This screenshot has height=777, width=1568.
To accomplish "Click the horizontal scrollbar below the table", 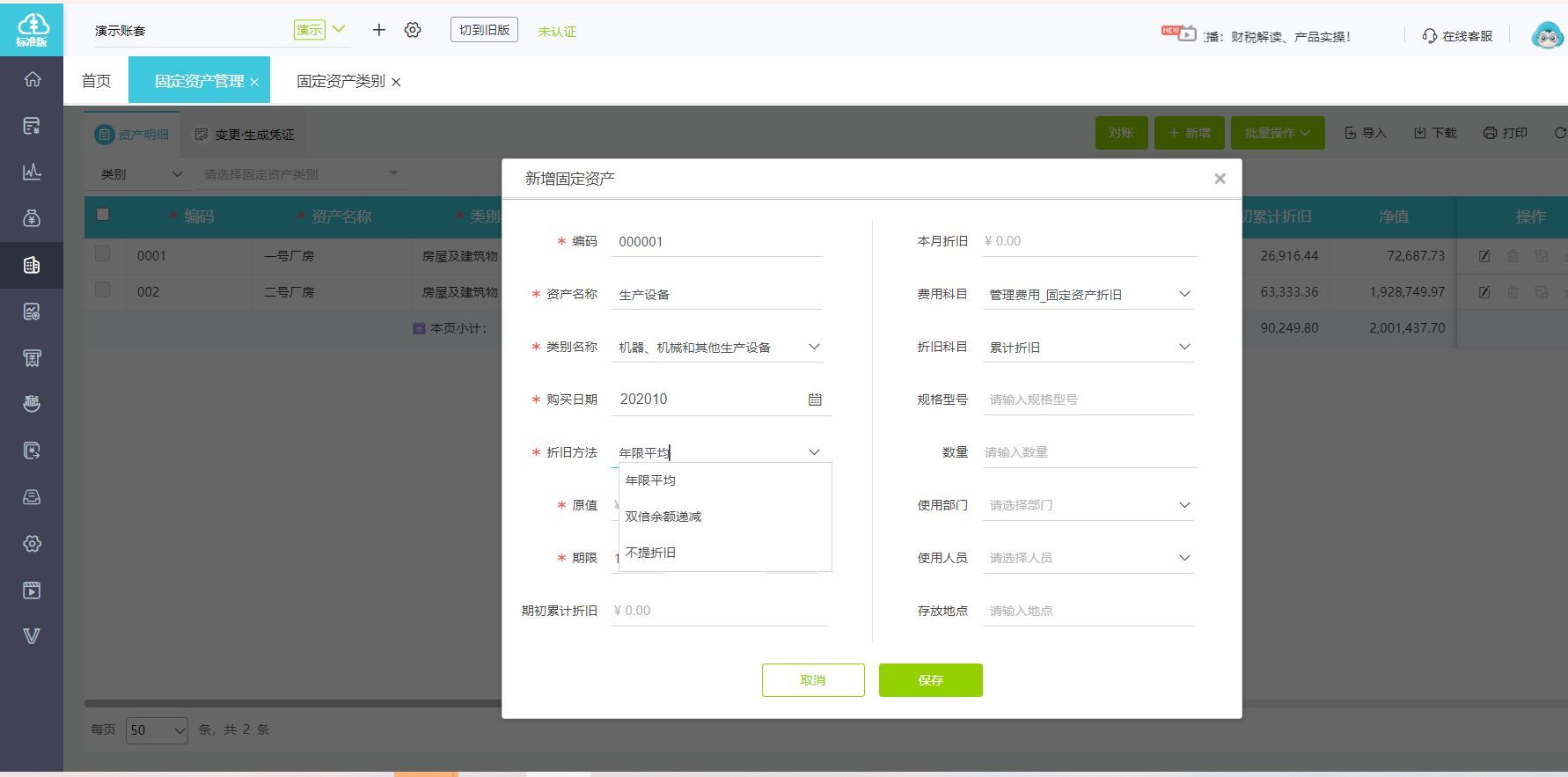I will tap(292, 704).
